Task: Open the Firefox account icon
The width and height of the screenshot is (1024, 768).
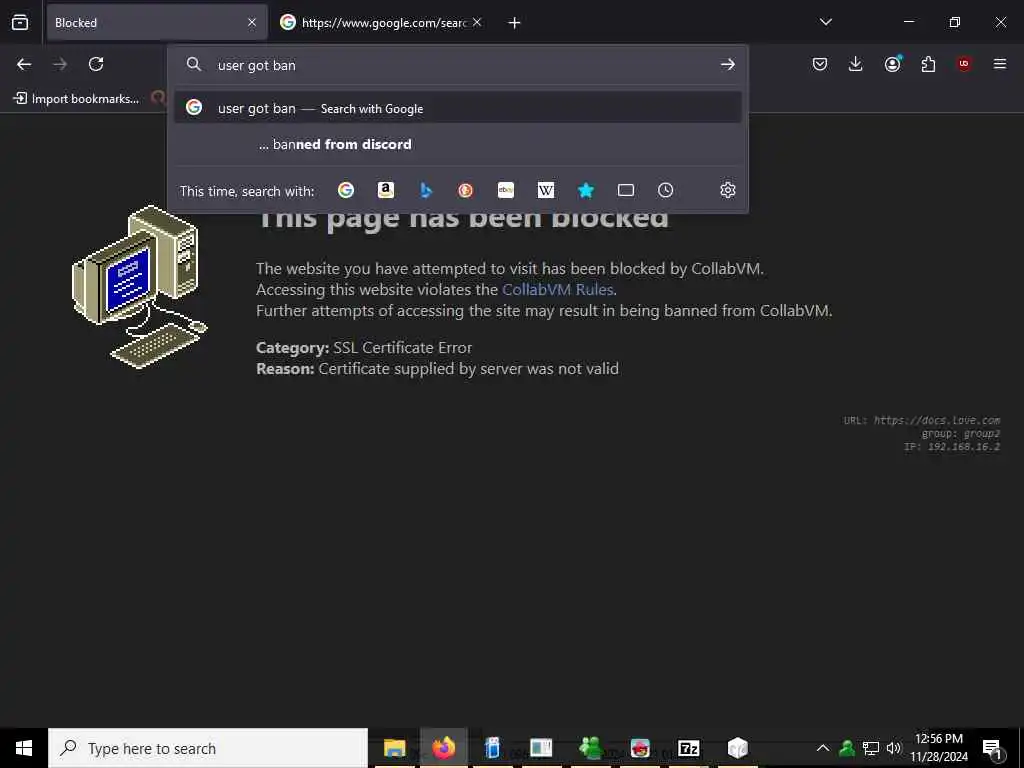Action: click(x=893, y=63)
